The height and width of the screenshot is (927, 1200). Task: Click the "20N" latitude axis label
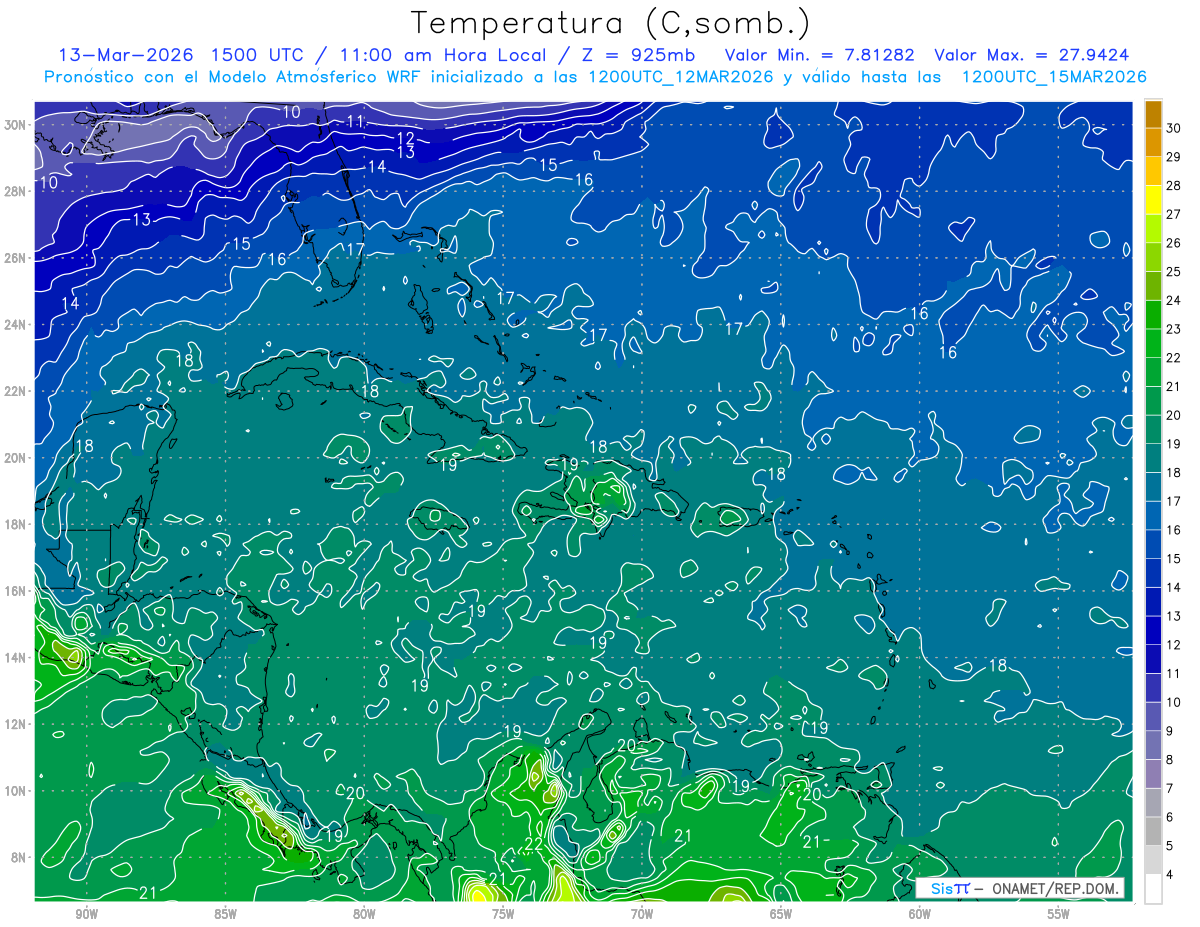click(x=14, y=458)
